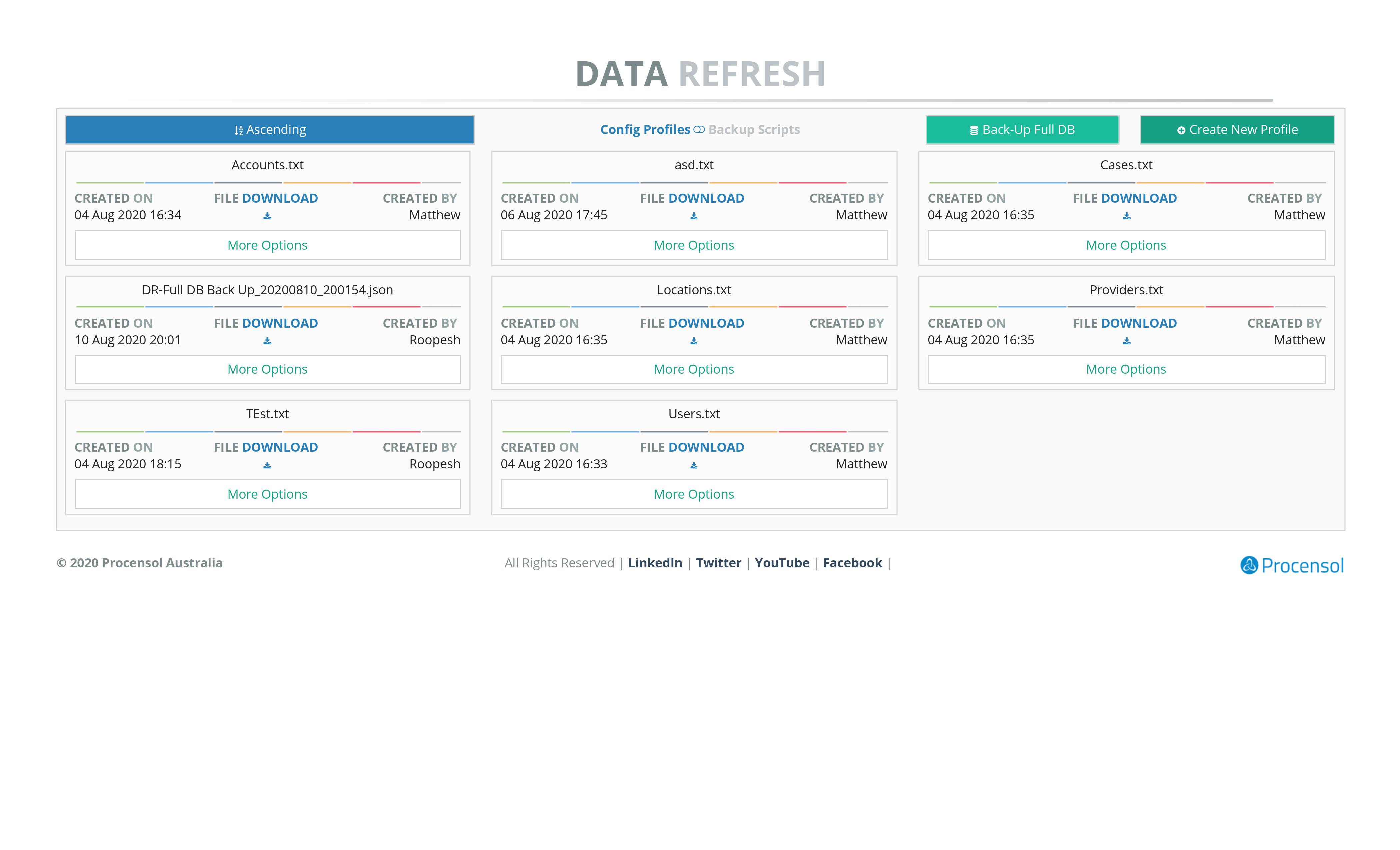1400x850 pixels.
Task: Click the TEst.txt download icon
Action: [x=267, y=465]
